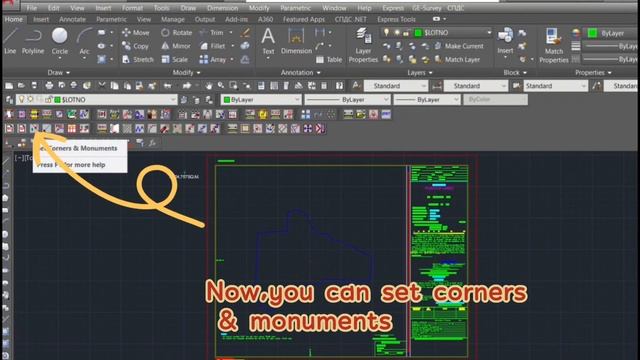The width and height of the screenshot is (640, 360).
Task: Open the toolbar ByLayer color dropdown
Action: point(261,100)
